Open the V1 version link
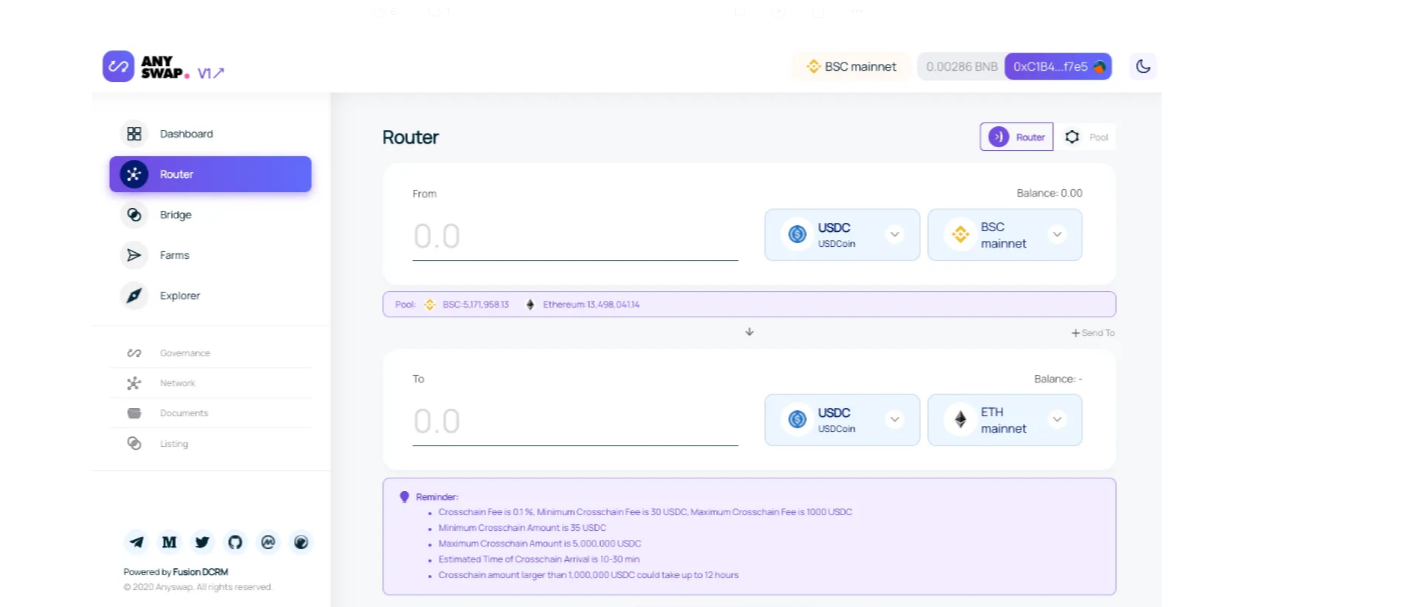1408x607 pixels. click(x=211, y=73)
